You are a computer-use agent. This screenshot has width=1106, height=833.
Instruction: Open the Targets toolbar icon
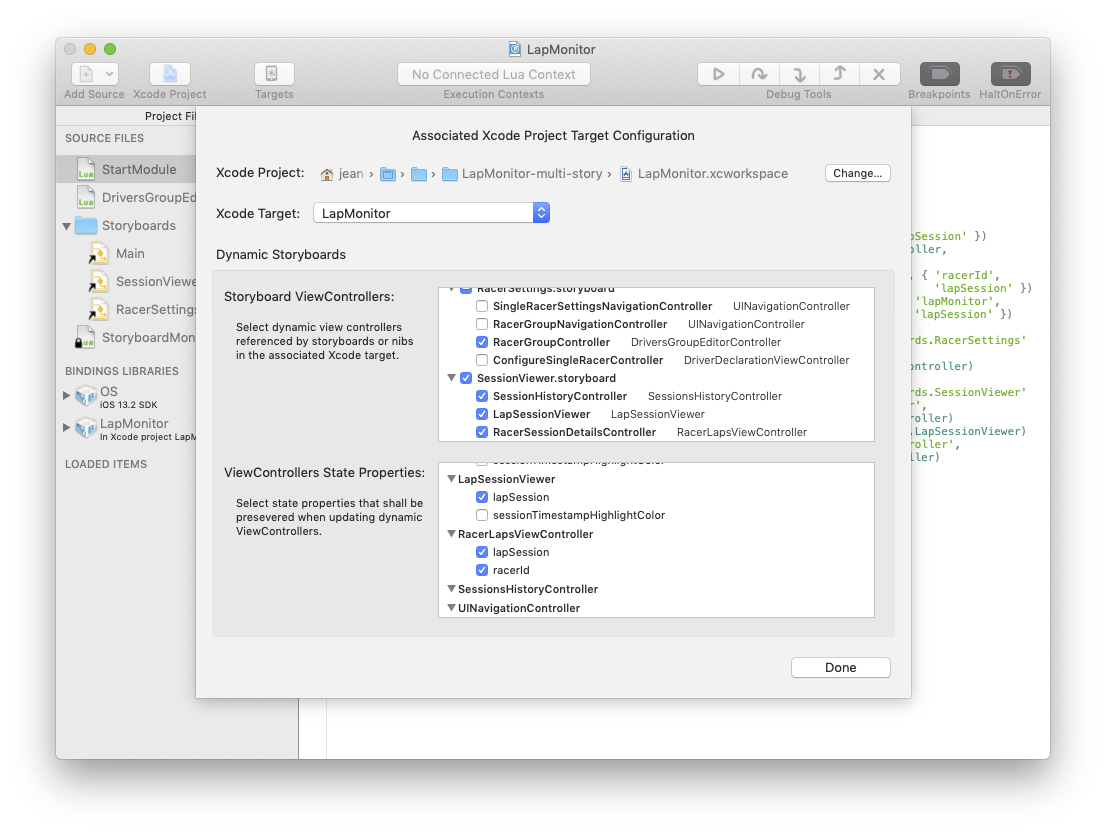point(274,74)
